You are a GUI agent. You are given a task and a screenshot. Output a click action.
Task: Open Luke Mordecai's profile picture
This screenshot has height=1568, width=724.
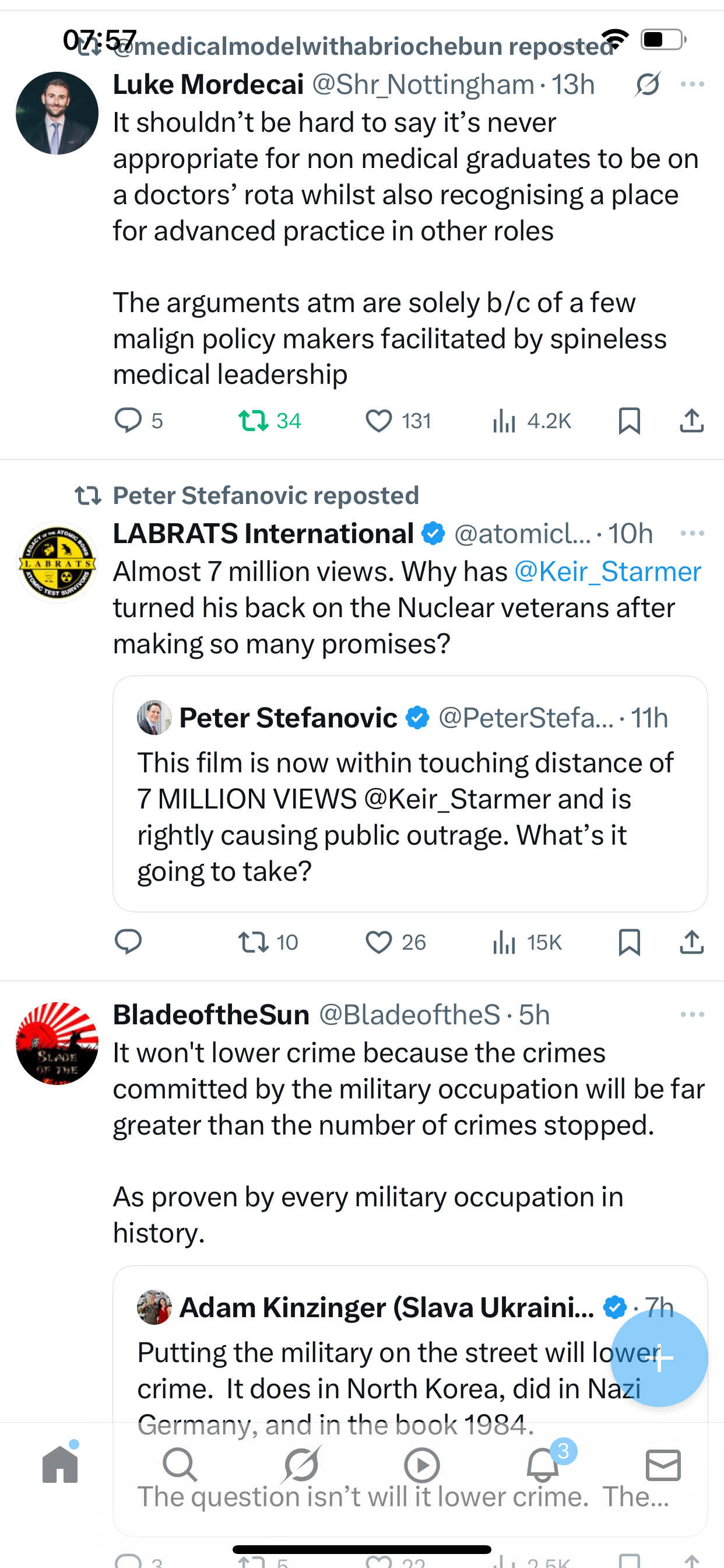tap(57, 113)
